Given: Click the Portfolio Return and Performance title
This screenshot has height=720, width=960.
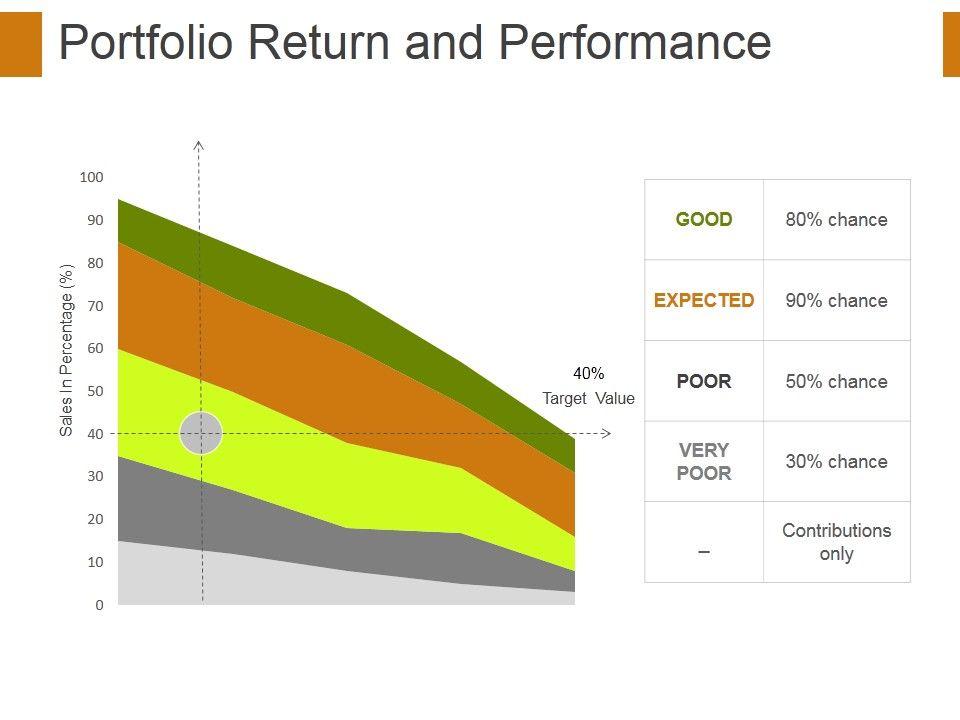Looking at the screenshot, I should tap(415, 43).
